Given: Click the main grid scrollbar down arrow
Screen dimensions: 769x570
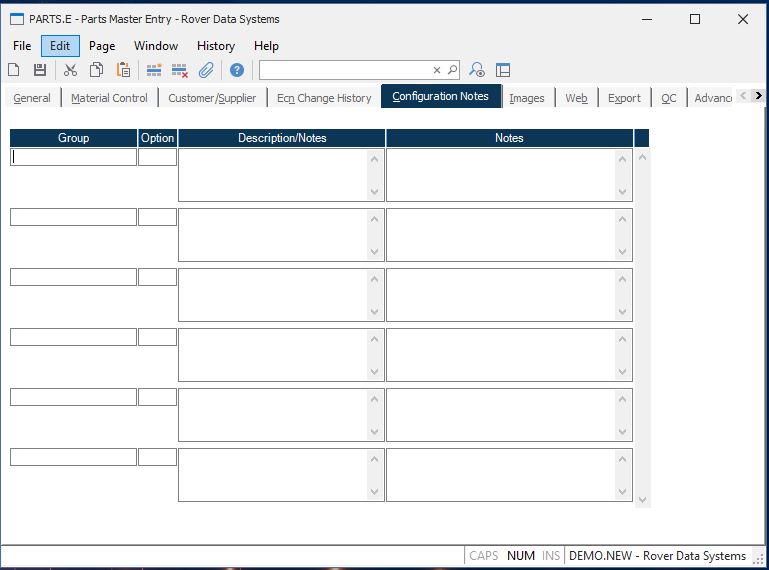Looking at the screenshot, I should (642, 499).
